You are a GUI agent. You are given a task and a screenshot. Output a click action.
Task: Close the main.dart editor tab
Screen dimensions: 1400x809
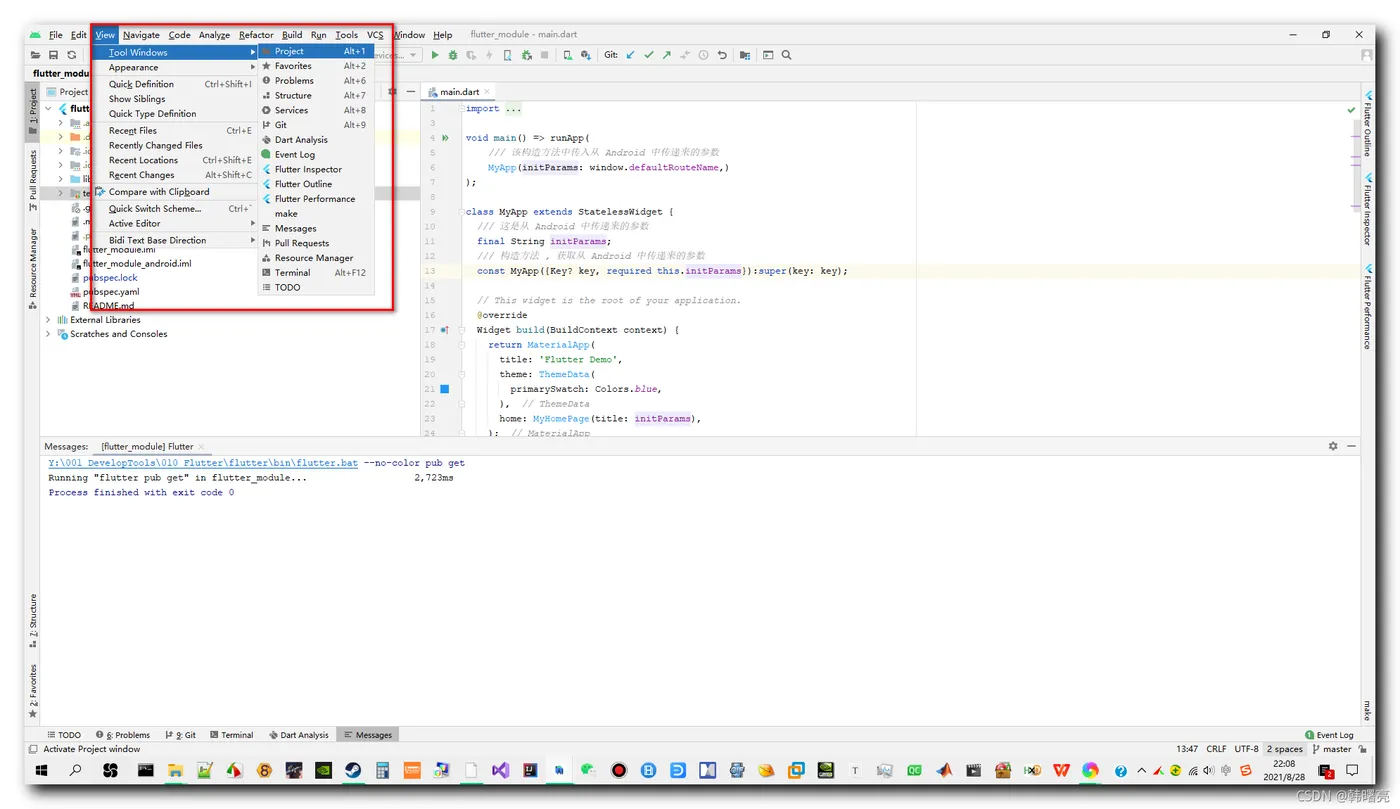[x=488, y=92]
